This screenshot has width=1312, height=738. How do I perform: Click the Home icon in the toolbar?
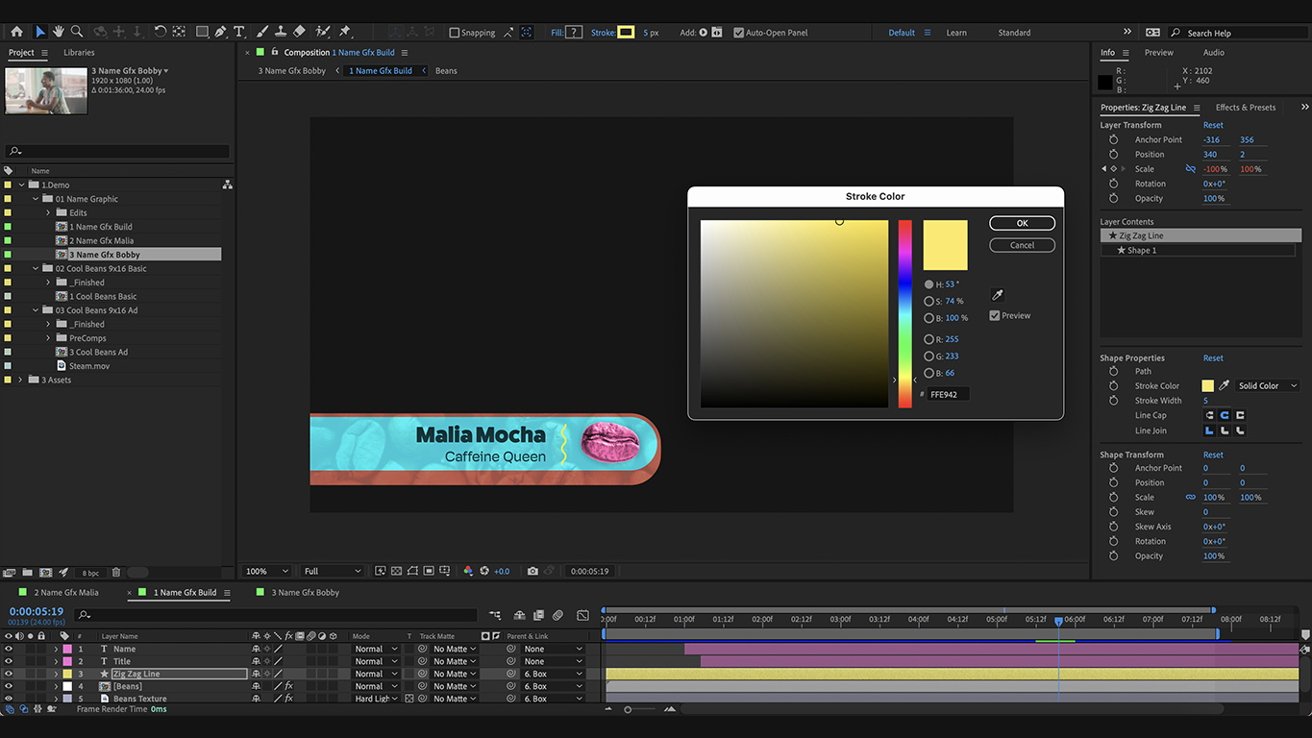click(x=16, y=32)
